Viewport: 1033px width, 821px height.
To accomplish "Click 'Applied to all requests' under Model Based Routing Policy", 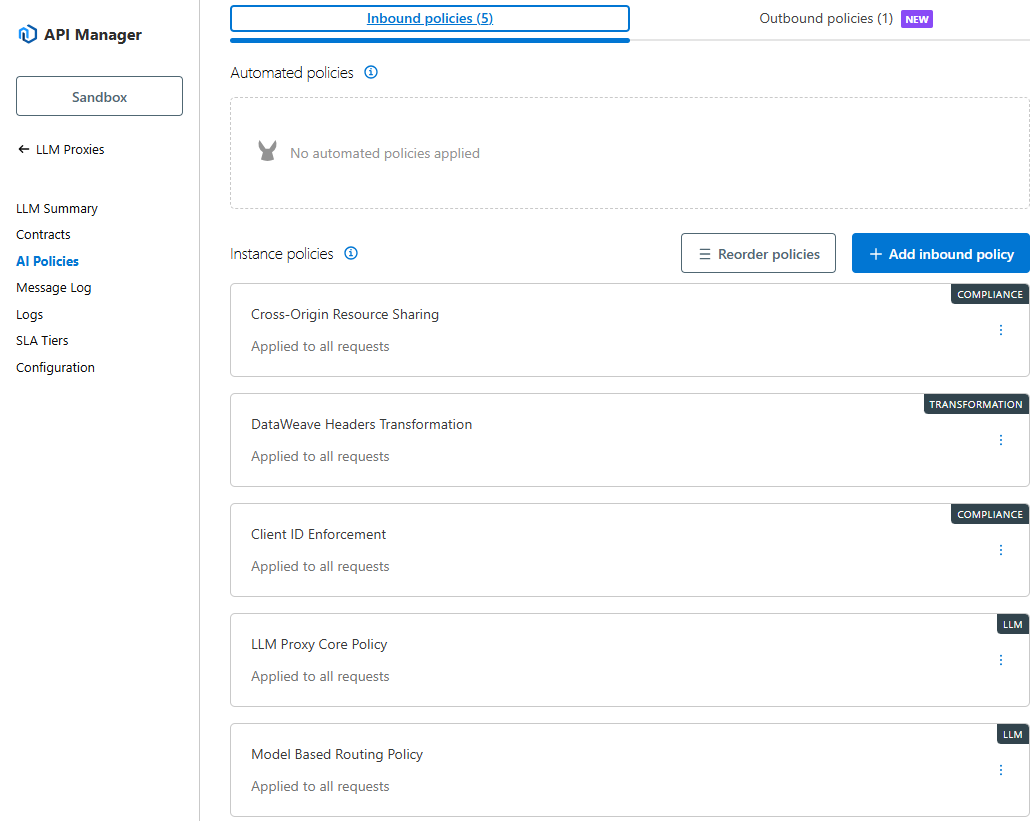I will 320,787.
